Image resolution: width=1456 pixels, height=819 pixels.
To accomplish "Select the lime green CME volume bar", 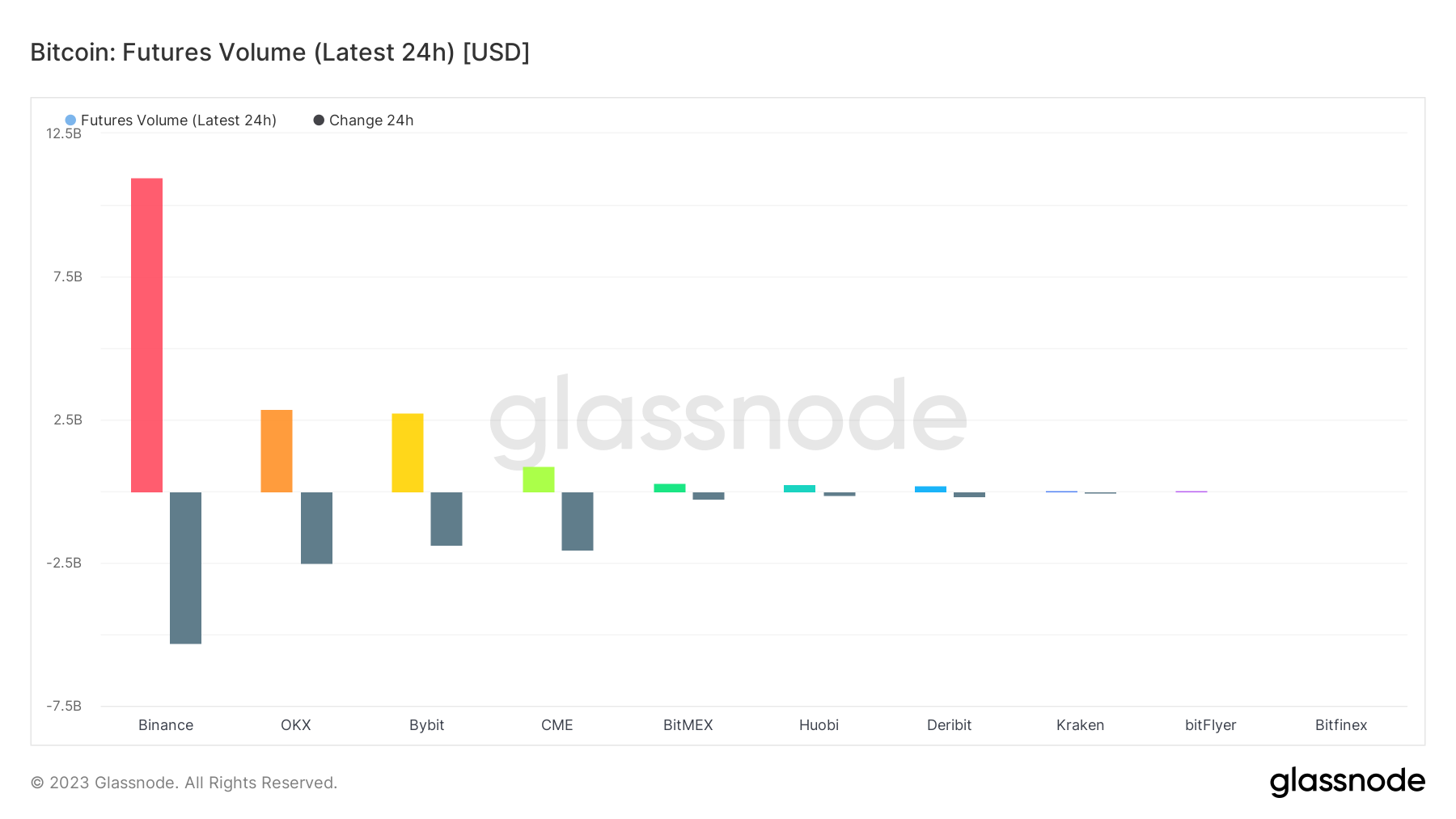I will click(x=539, y=479).
